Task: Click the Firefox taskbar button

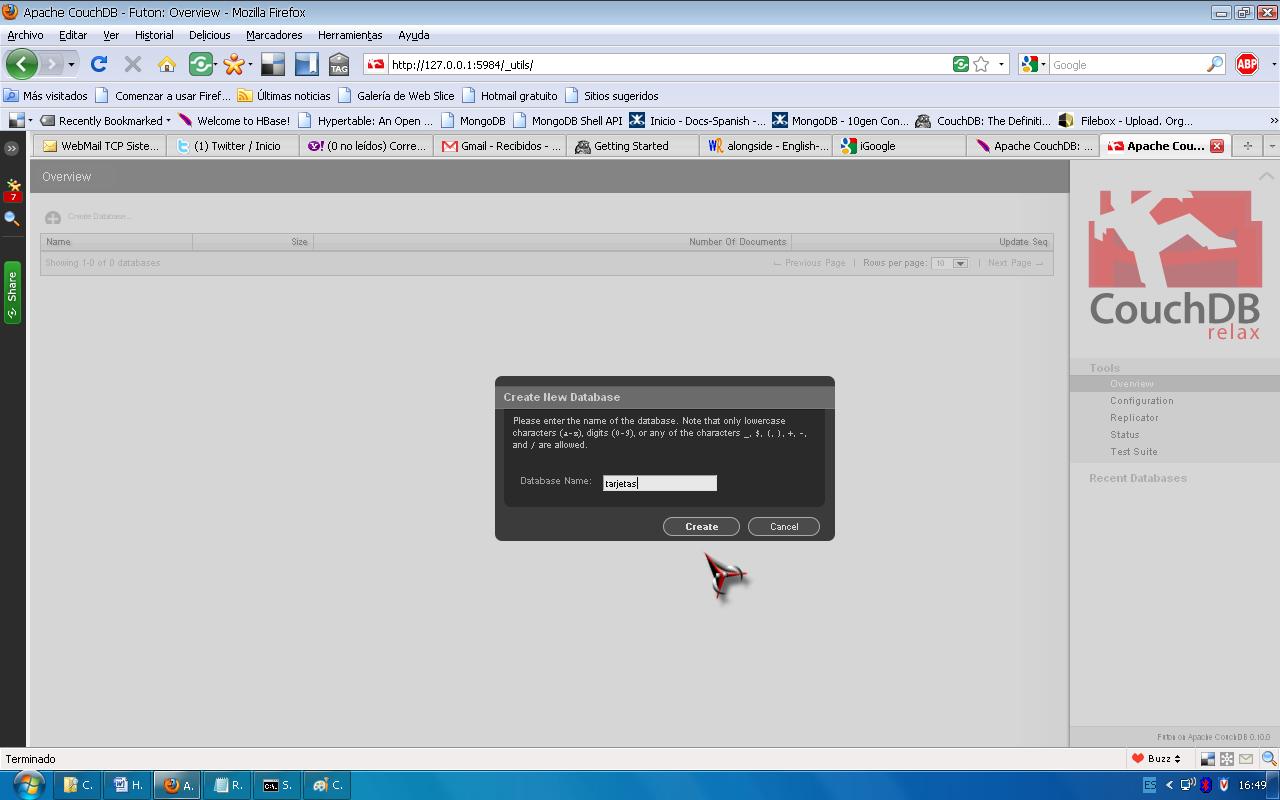Action: [177, 785]
